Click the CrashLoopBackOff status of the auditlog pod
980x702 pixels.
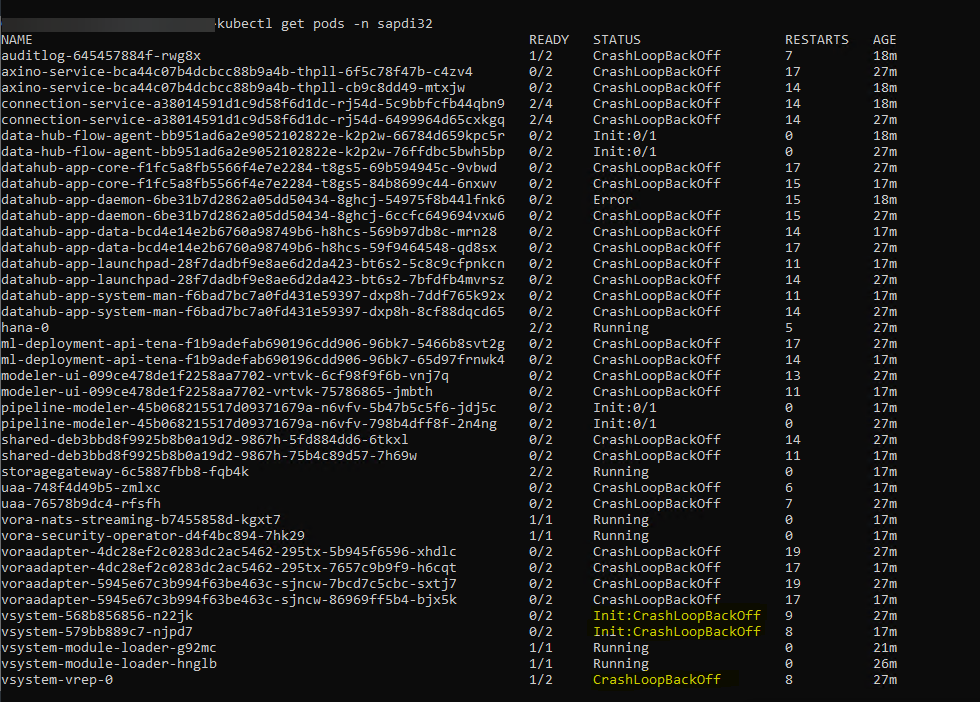pyautogui.click(x=657, y=56)
